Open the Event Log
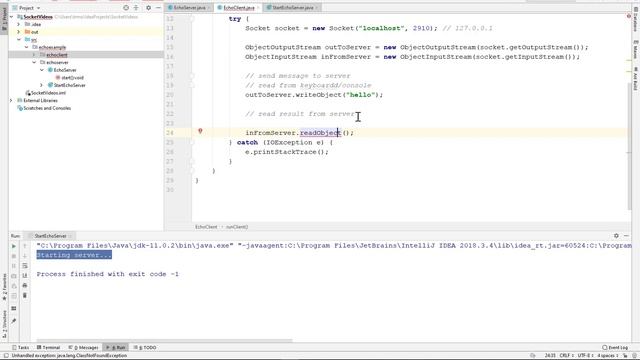The image size is (640, 360). pyautogui.click(x=616, y=347)
